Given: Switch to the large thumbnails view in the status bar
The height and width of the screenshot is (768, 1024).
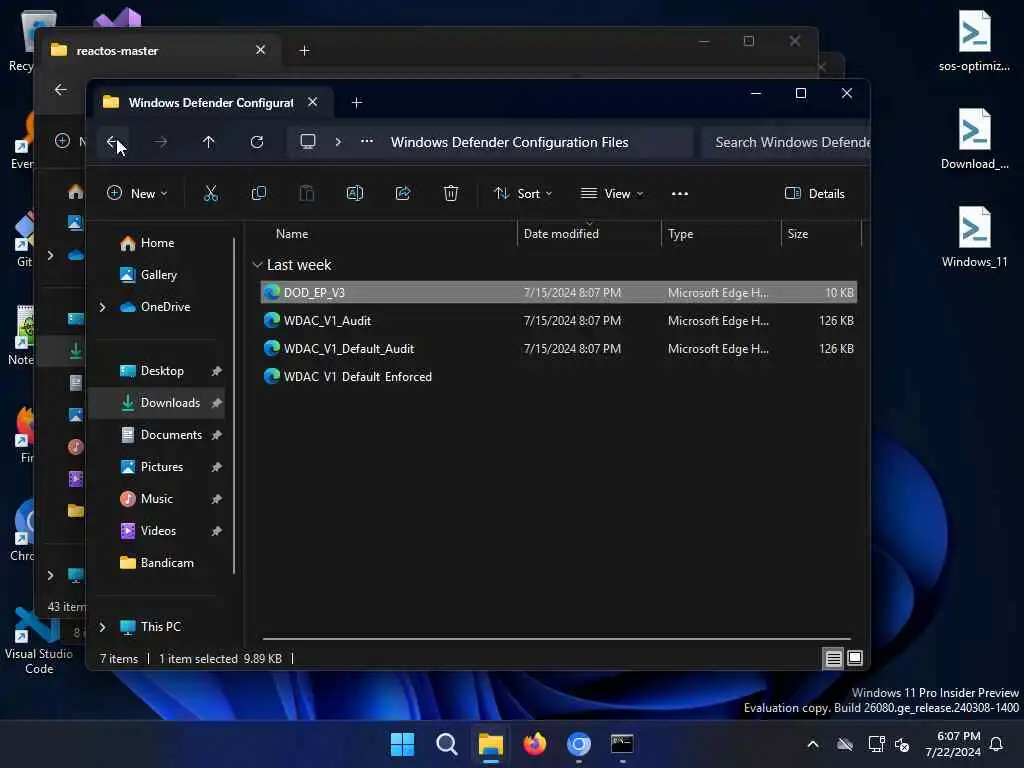Looking at the screenshot, I should (855, 658).
